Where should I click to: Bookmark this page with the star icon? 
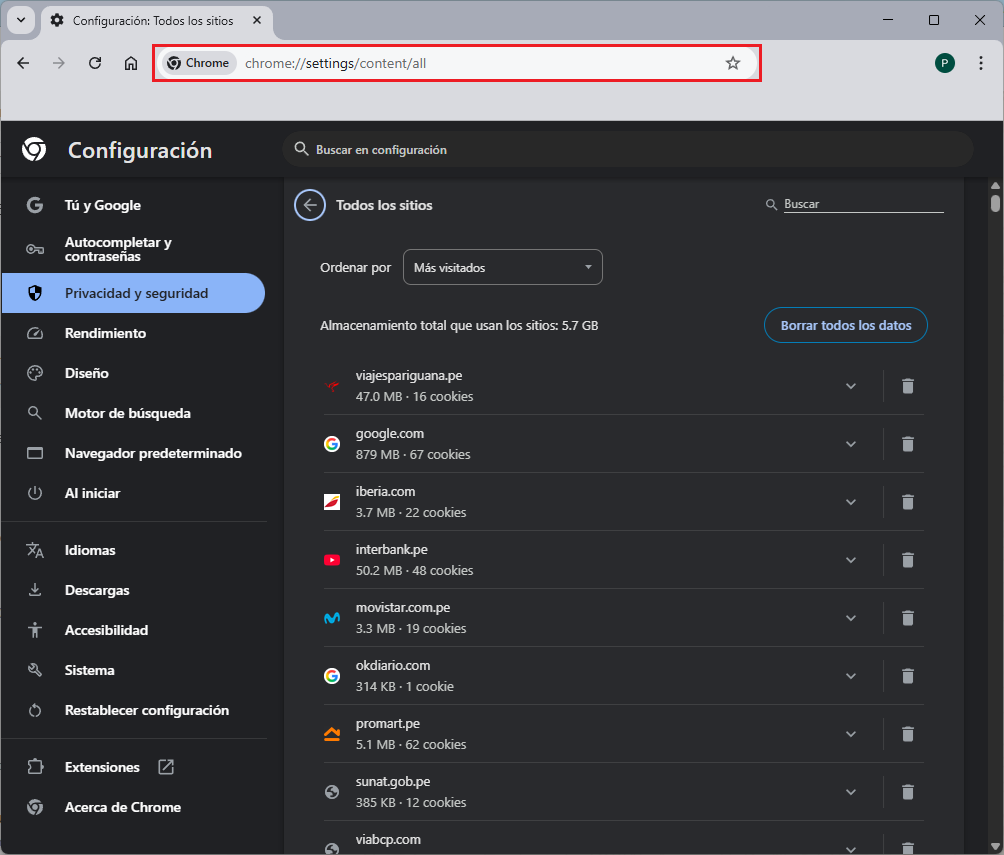coord(733,63)
